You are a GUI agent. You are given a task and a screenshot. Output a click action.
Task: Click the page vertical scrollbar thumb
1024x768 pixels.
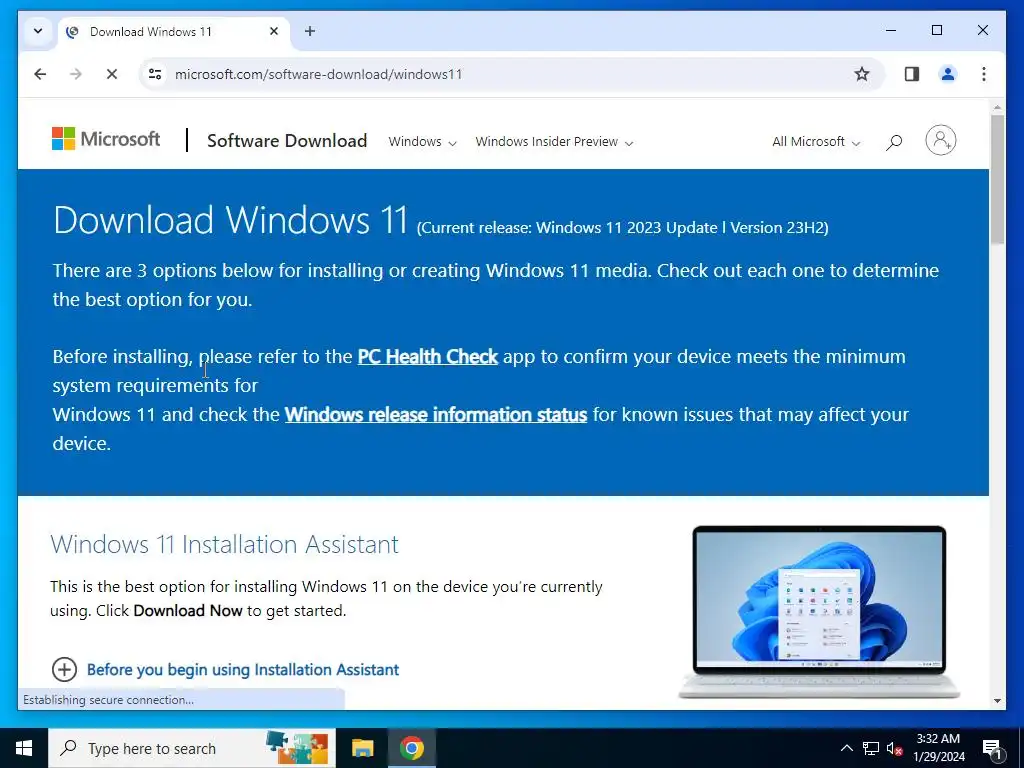(997, 180)
